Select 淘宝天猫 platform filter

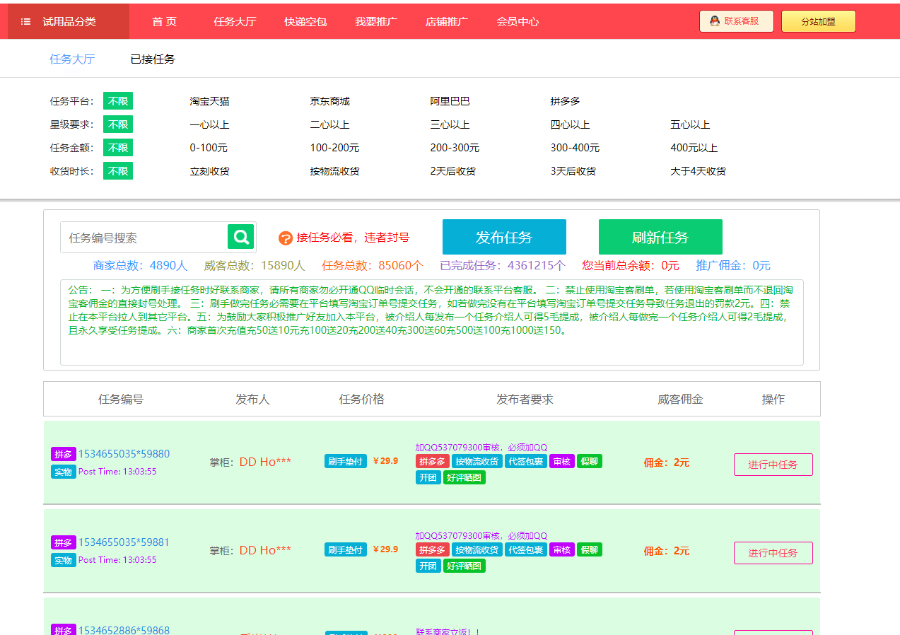click(210, 101)
